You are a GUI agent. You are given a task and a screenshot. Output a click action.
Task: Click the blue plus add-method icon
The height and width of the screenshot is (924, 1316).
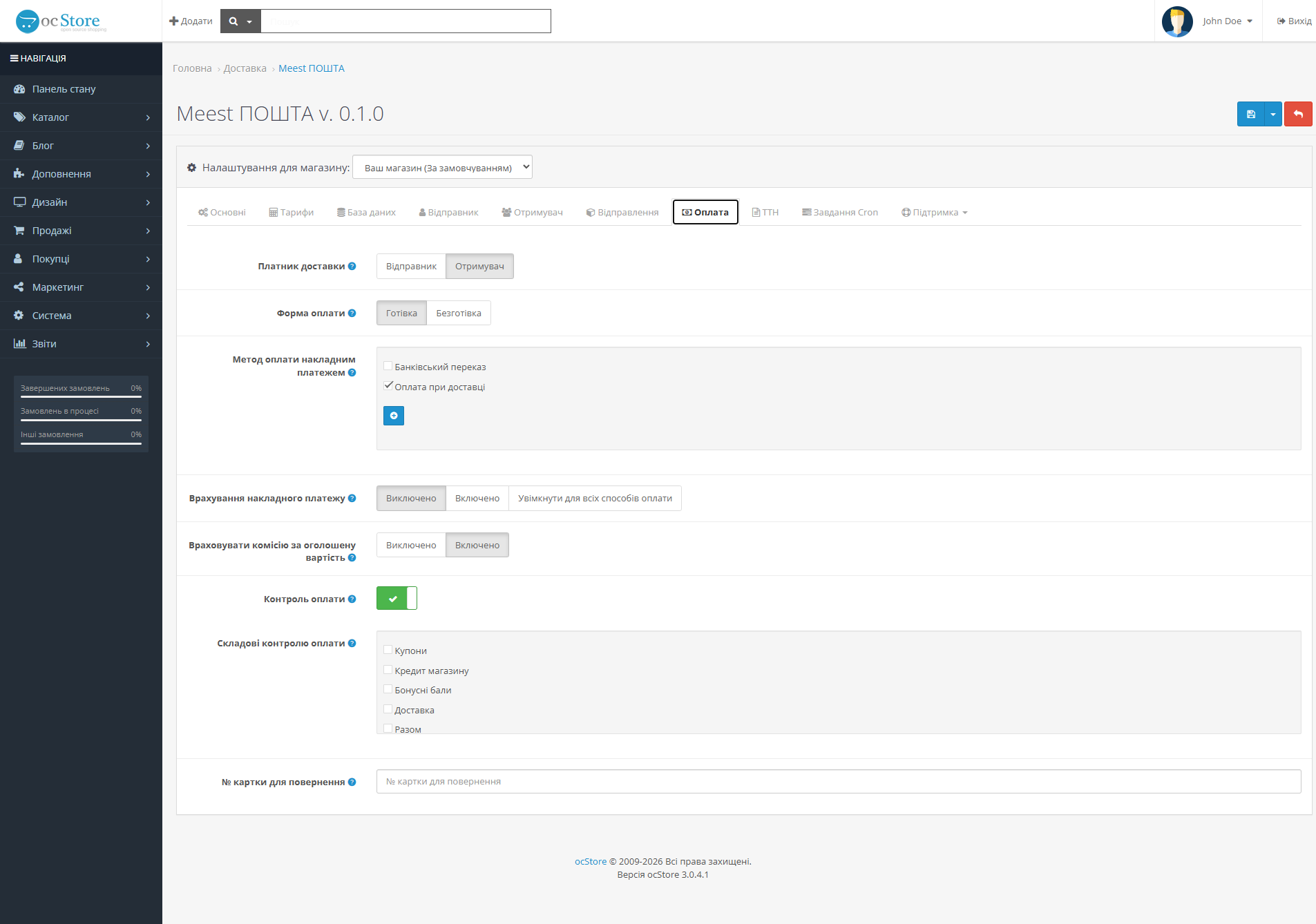pyautogui.click(x=394, y=416)
